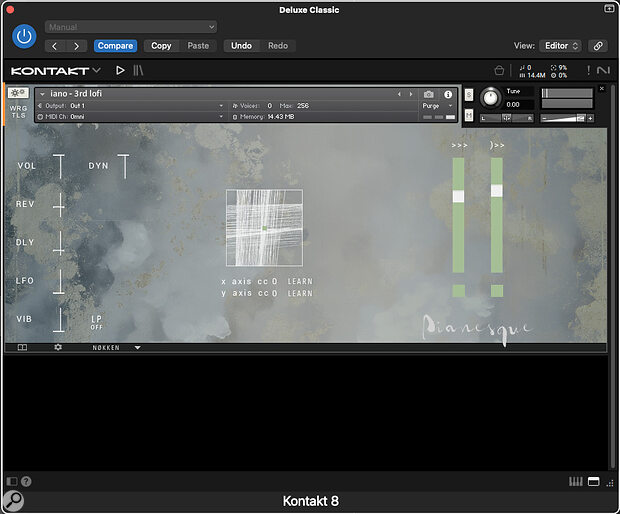Click the Compare button
The height and width of the screenshot is (514, 620).
115,46
